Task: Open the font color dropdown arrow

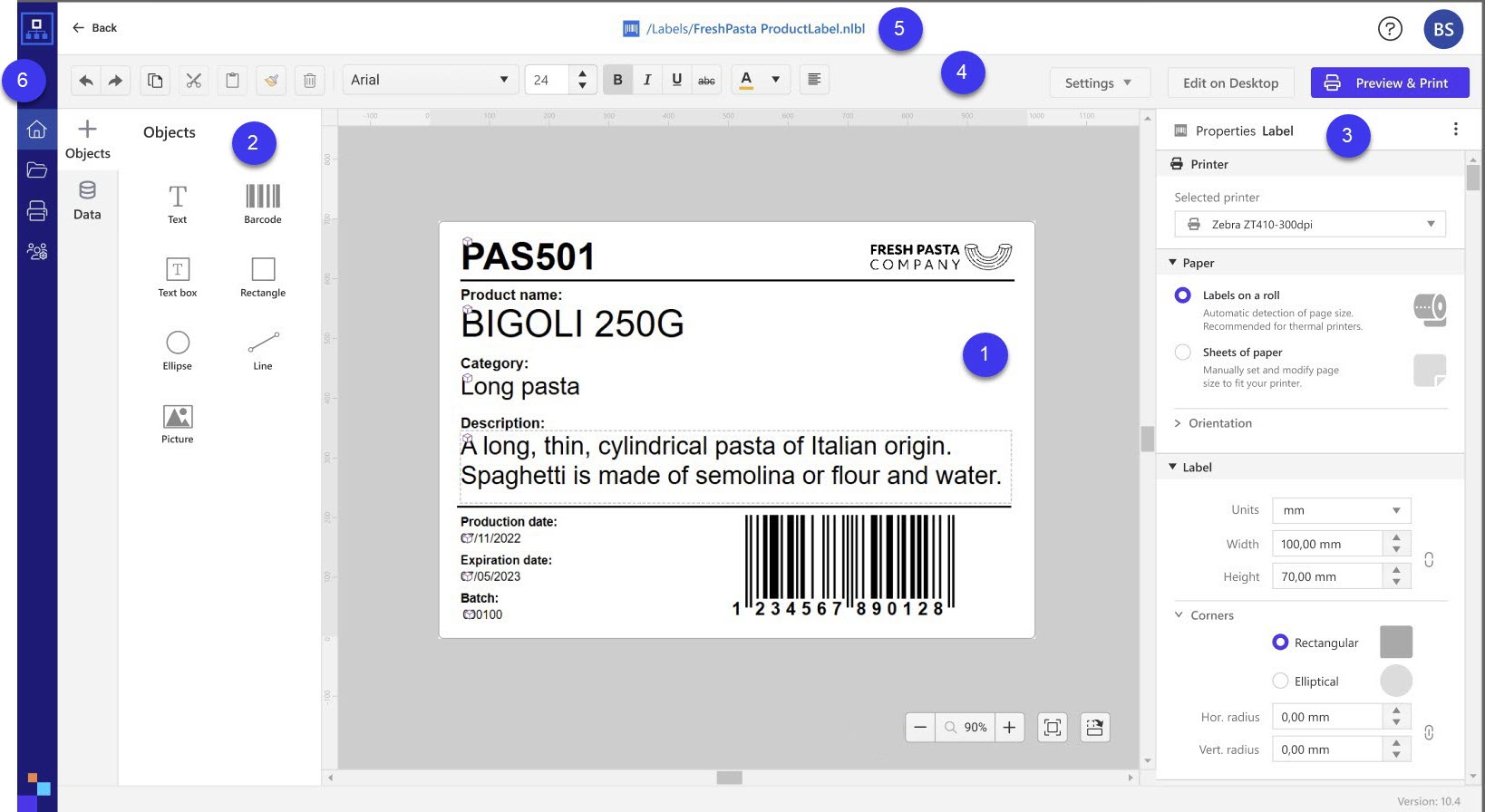Action: pos(776,80)
